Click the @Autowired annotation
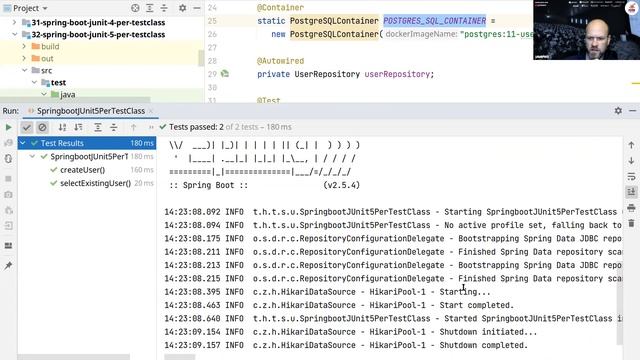The height and width of the screenshot is (360, 640). pos(280,61)
